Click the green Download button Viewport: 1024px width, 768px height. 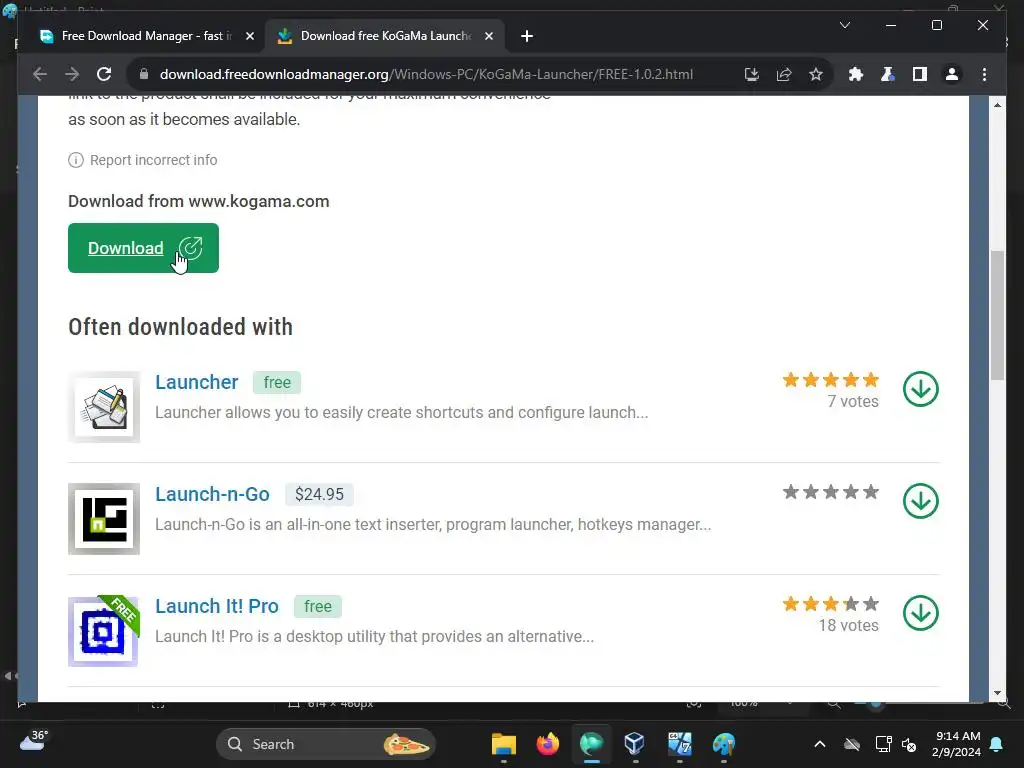point(143,248)
